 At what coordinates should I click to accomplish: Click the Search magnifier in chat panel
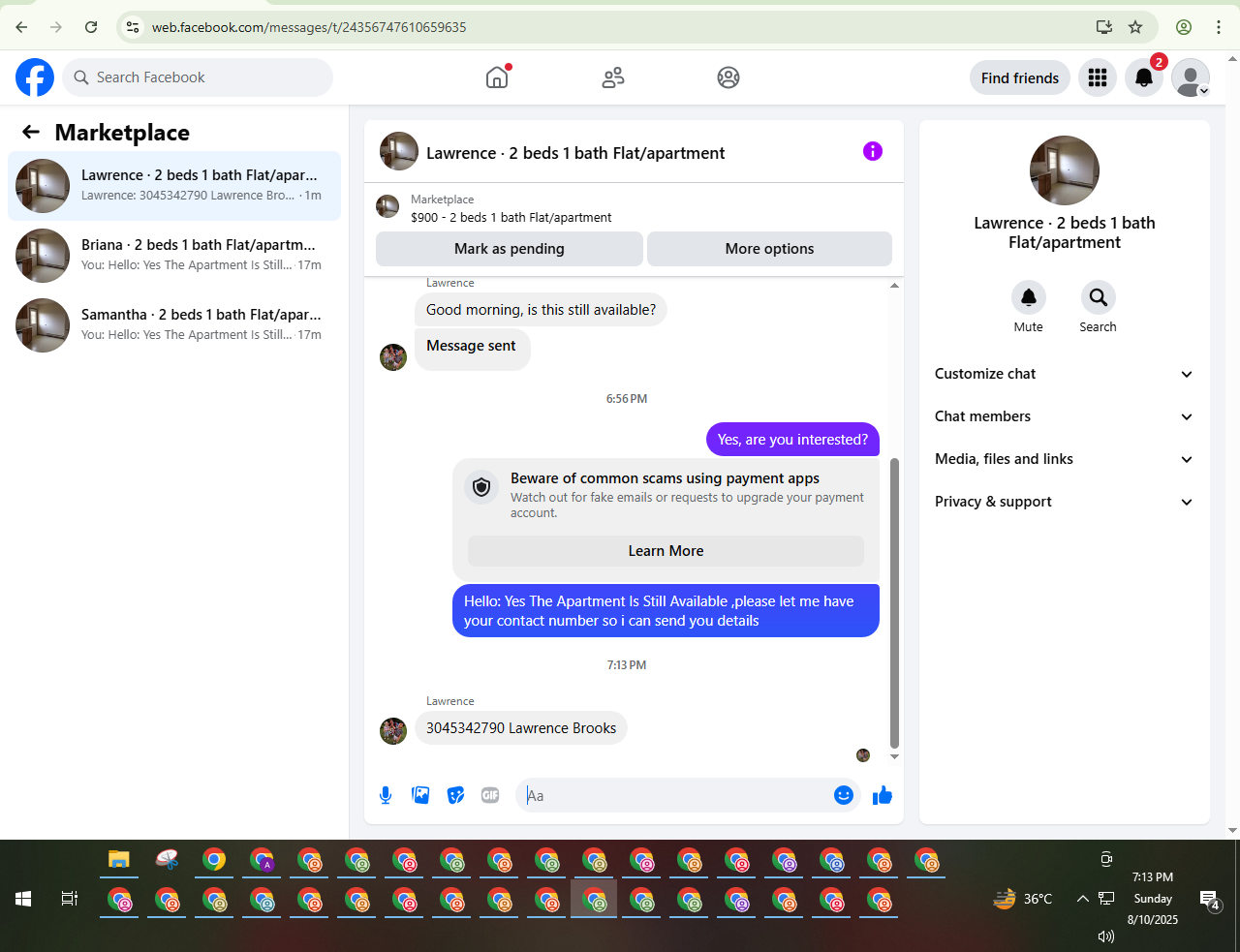[x=1099, y=297]
